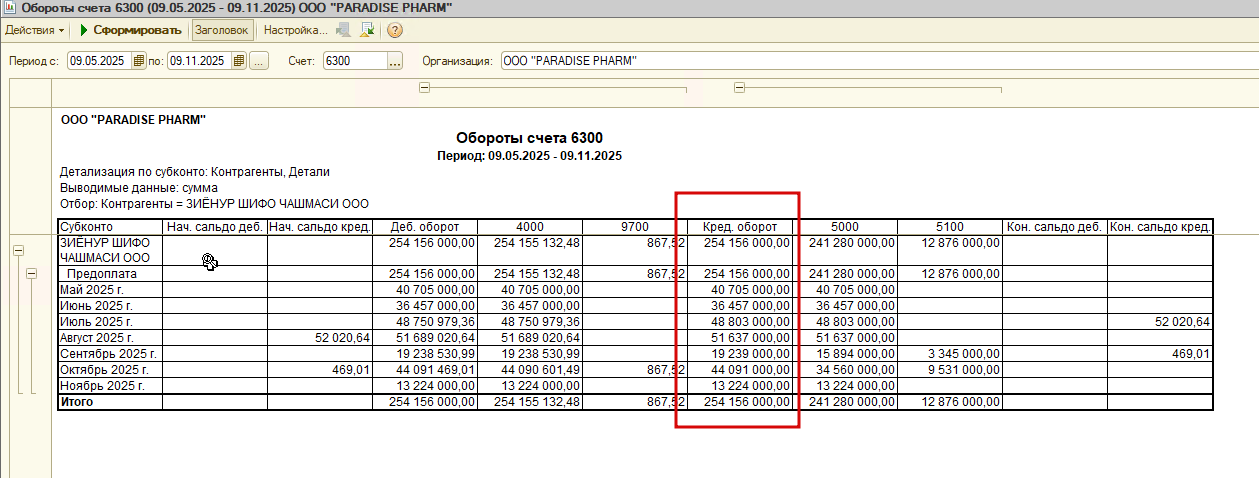Click the по date field 09.11.2025

coord(200,61)
